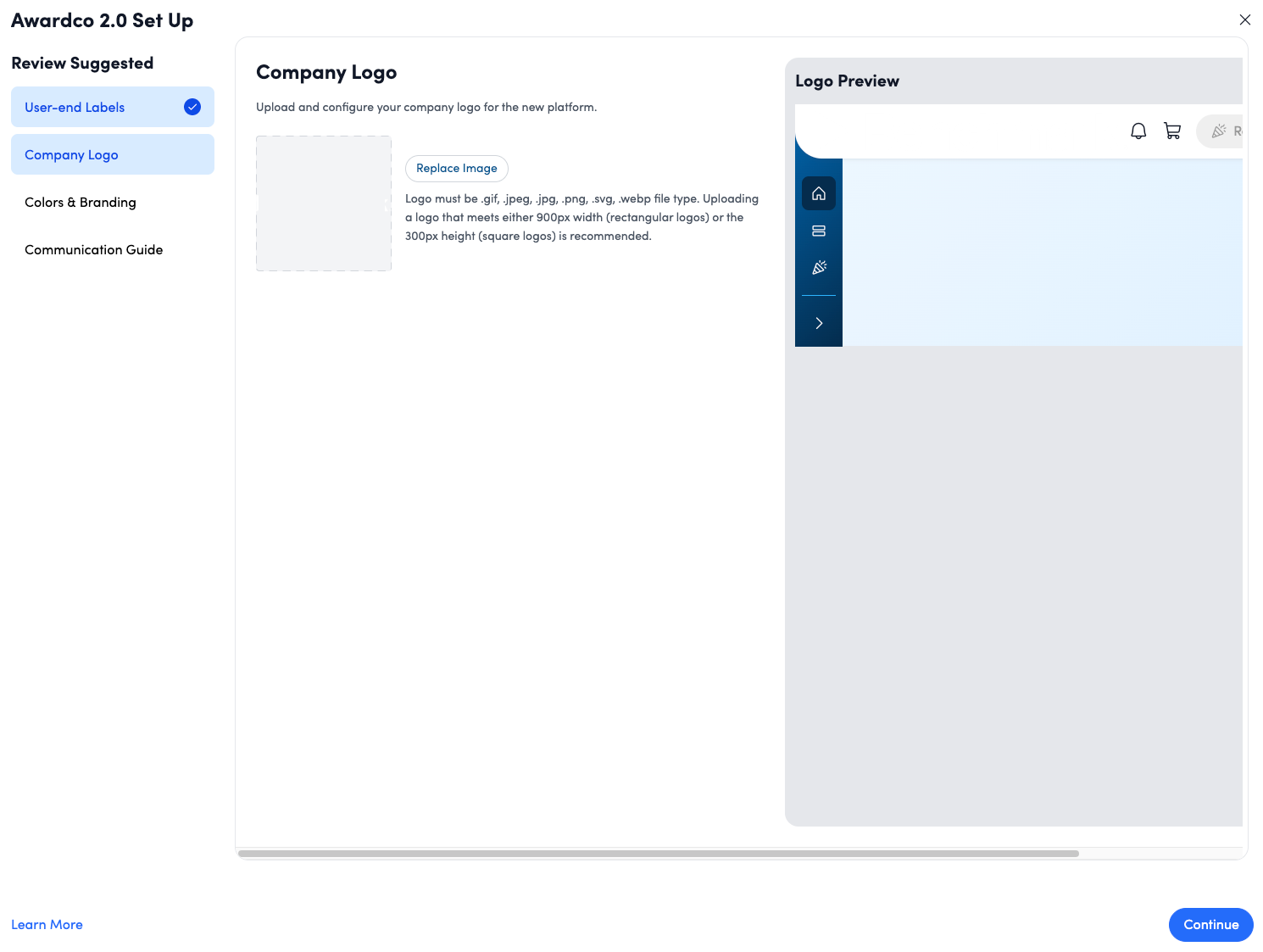
Task: Click the light blue content area in preview
Action: [1043, 253]
